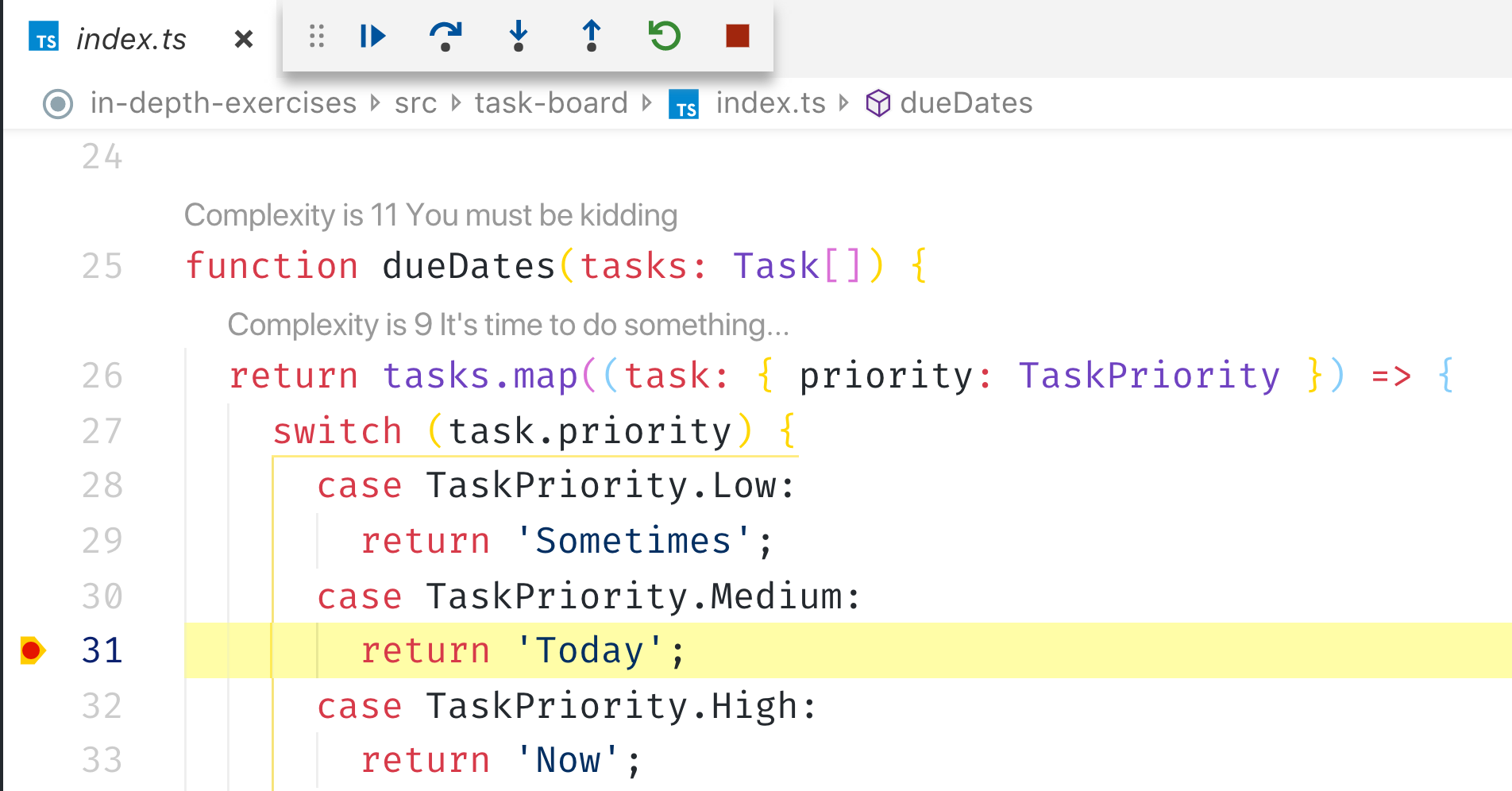Click the debug Step Into icon
Image resolution: width=1512 pixels, height=791 pixels.
(x=519, y=36)
